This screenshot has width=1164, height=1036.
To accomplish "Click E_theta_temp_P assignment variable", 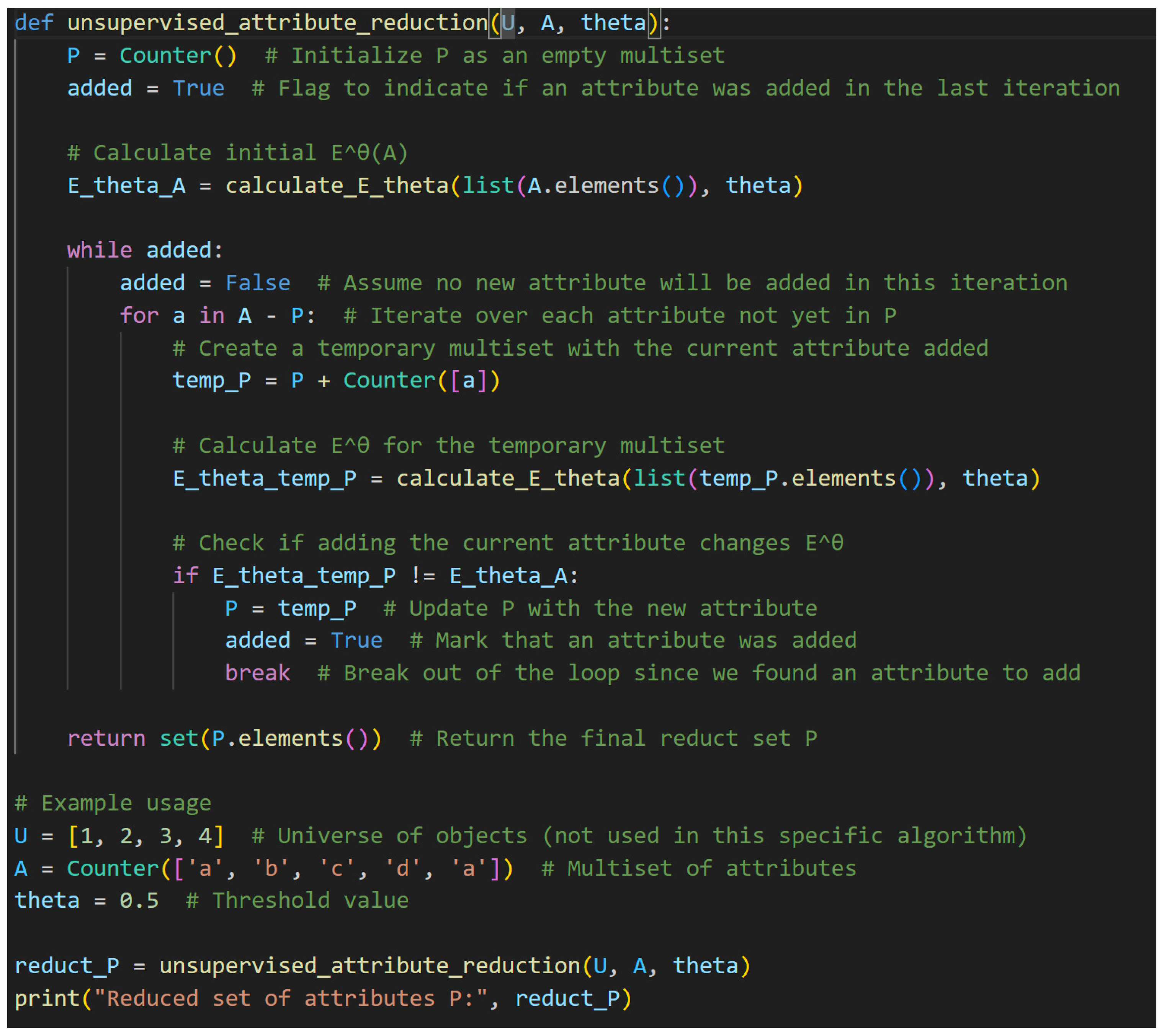I will pyautogui.click(x=264, y=478).
